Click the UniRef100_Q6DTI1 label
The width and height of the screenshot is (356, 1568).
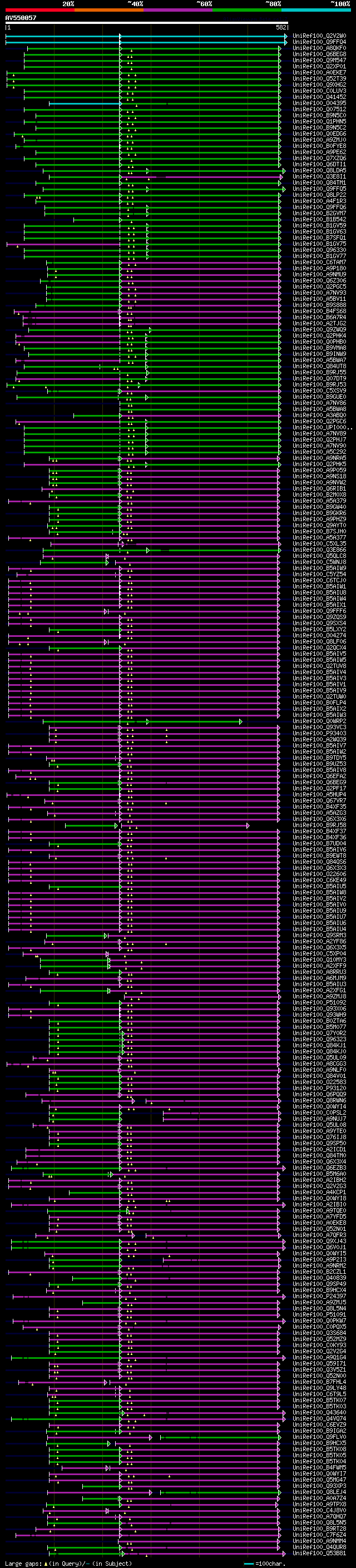[x=319, y=164]
